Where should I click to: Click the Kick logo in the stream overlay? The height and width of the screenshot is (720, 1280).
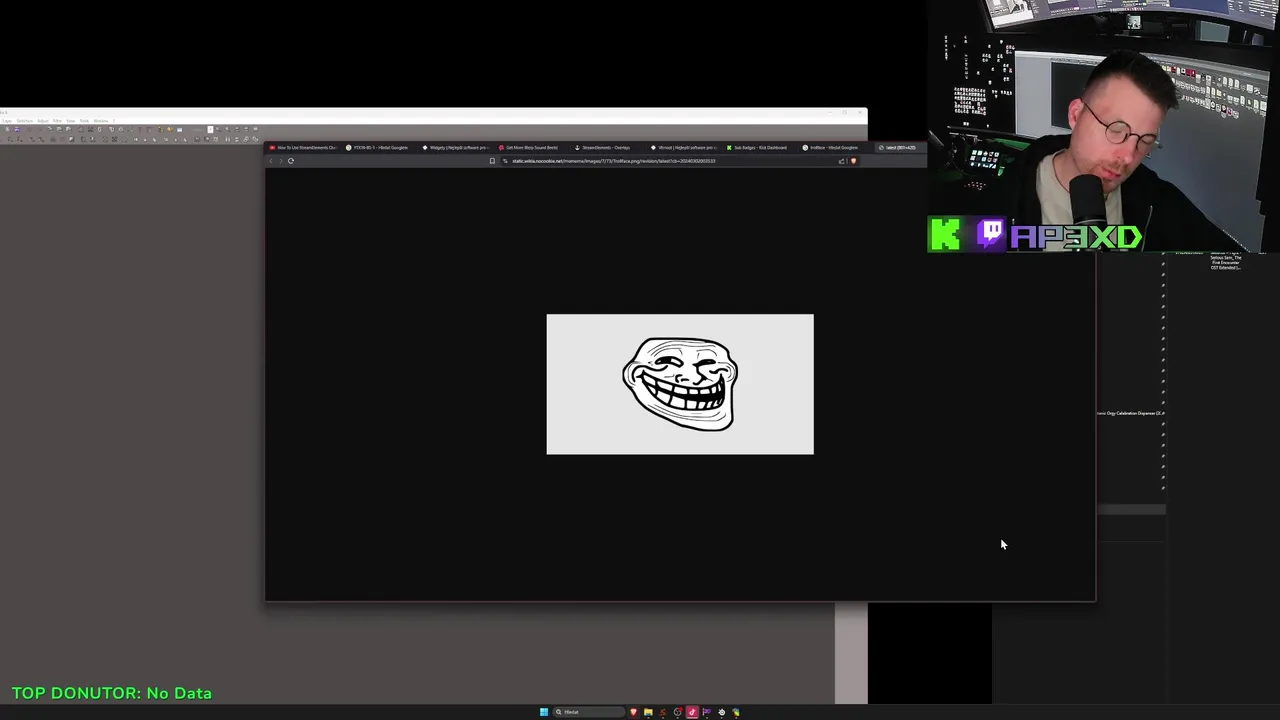click(x=946, y=235)
